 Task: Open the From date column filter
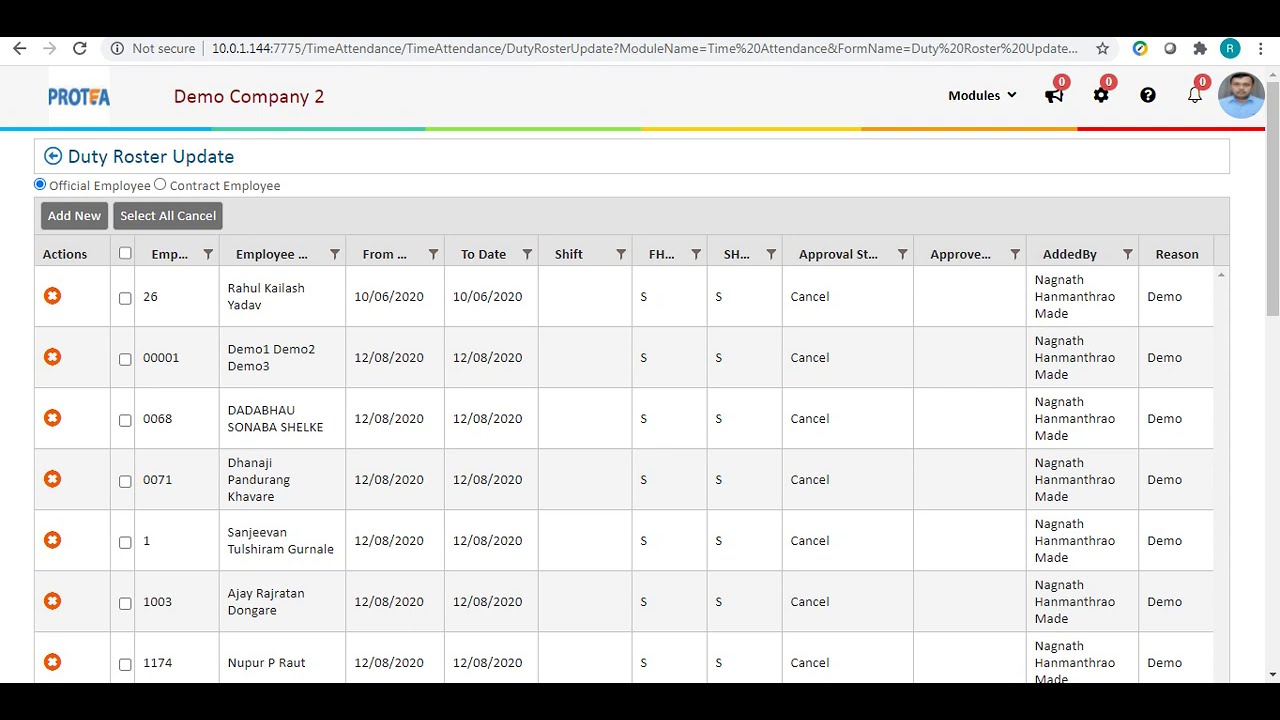433,254
